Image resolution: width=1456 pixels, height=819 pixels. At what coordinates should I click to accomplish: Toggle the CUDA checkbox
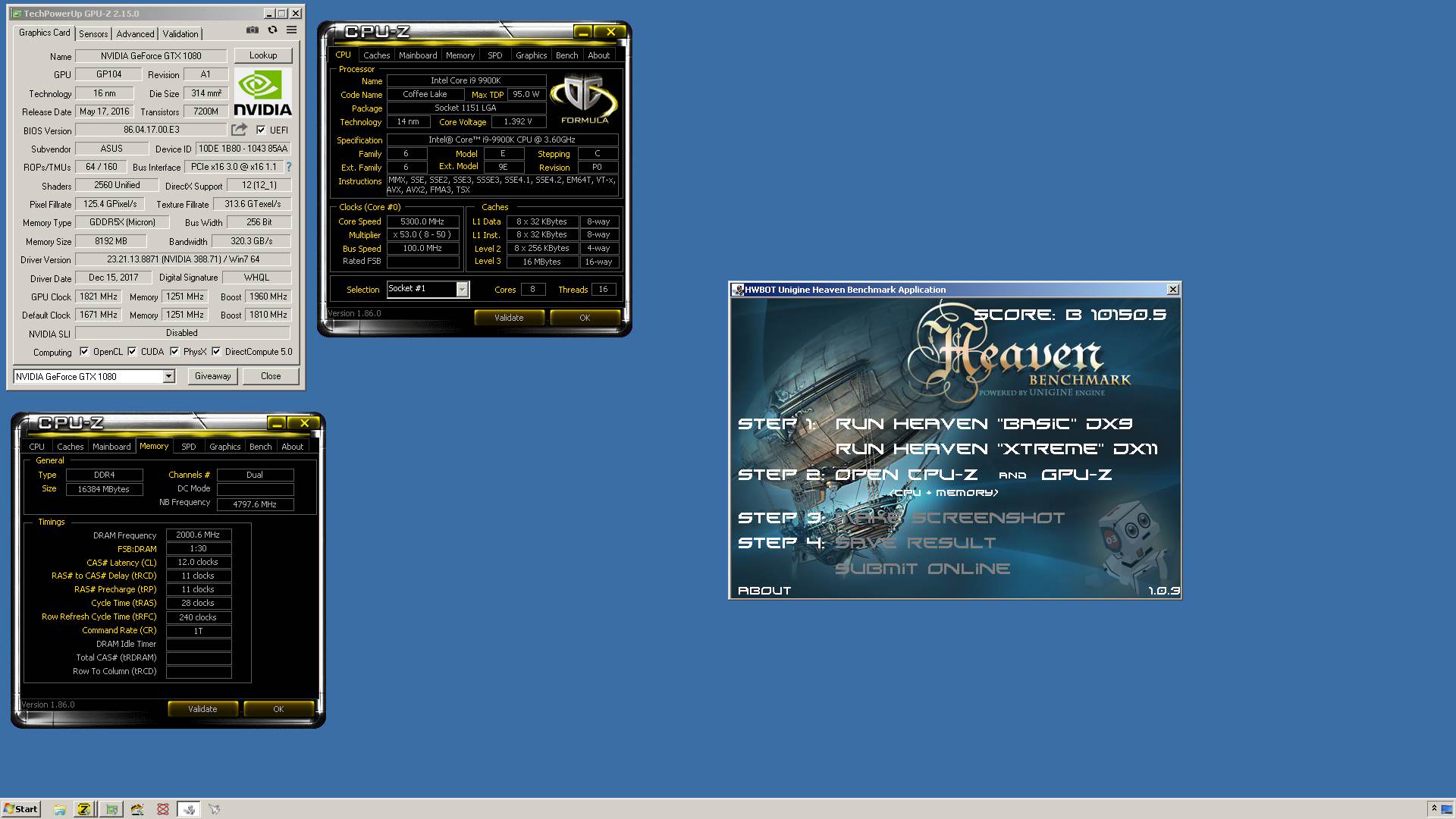tap(132, 351)
